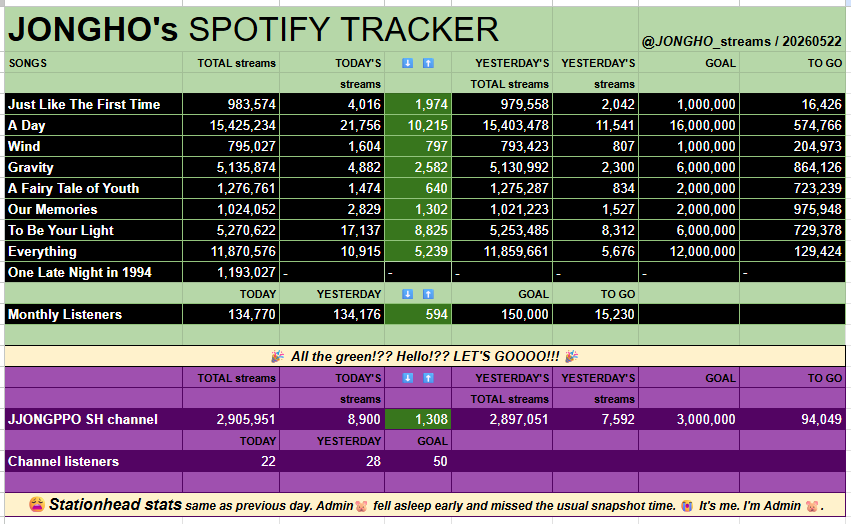Image resolution: width=851 pixels, height=524 pixels.
Task: Select the green difference cell 640
Action: (418, 188)
